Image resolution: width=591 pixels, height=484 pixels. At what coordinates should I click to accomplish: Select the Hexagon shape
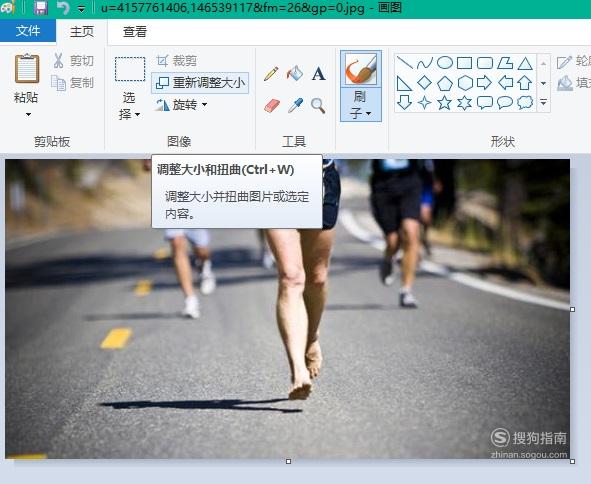pos(465,83)
